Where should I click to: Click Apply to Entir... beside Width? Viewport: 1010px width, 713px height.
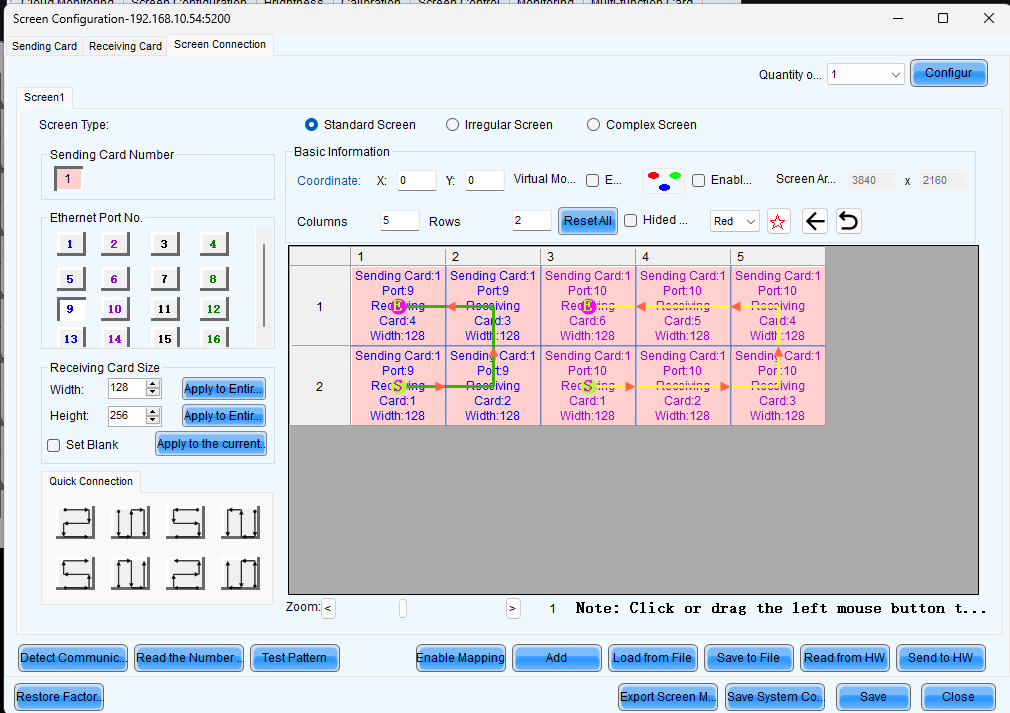coord(224,389)
